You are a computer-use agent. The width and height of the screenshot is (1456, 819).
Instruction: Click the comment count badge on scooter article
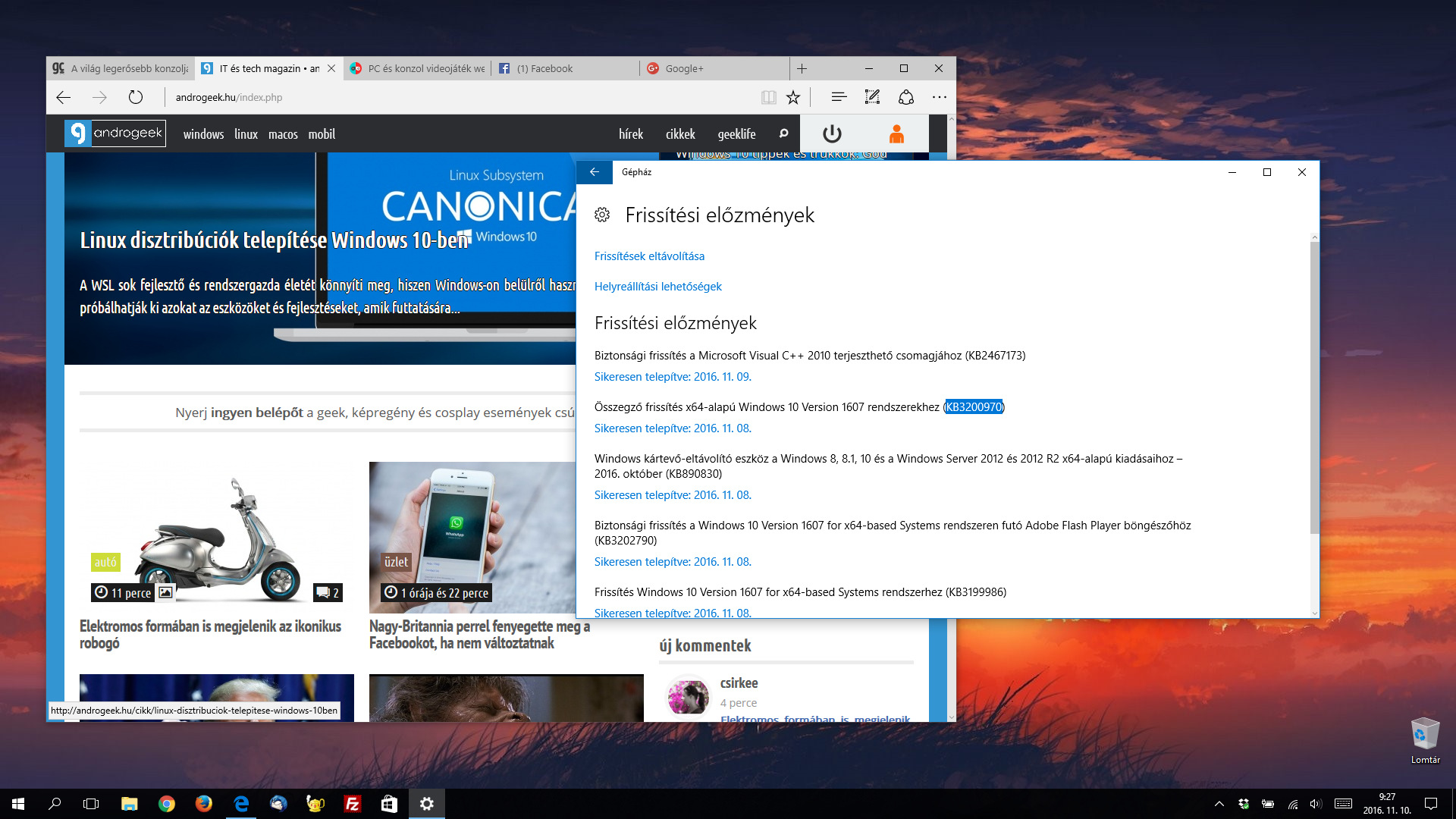(328, 593)
